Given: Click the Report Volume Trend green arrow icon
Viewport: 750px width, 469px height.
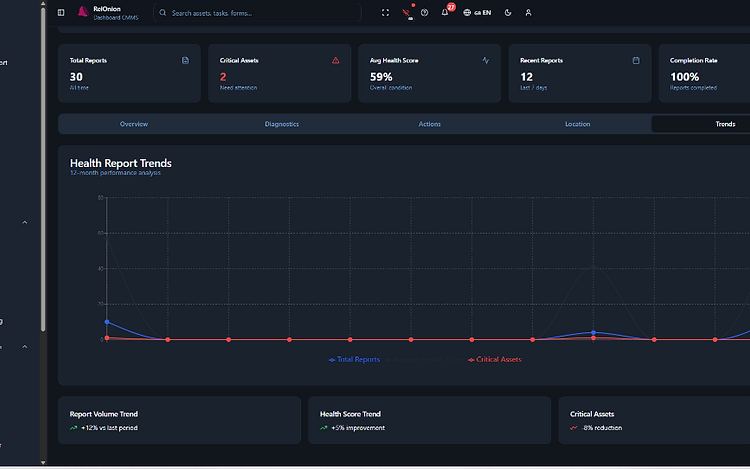Looking at the screenshot, I should [x=74, y=428].
